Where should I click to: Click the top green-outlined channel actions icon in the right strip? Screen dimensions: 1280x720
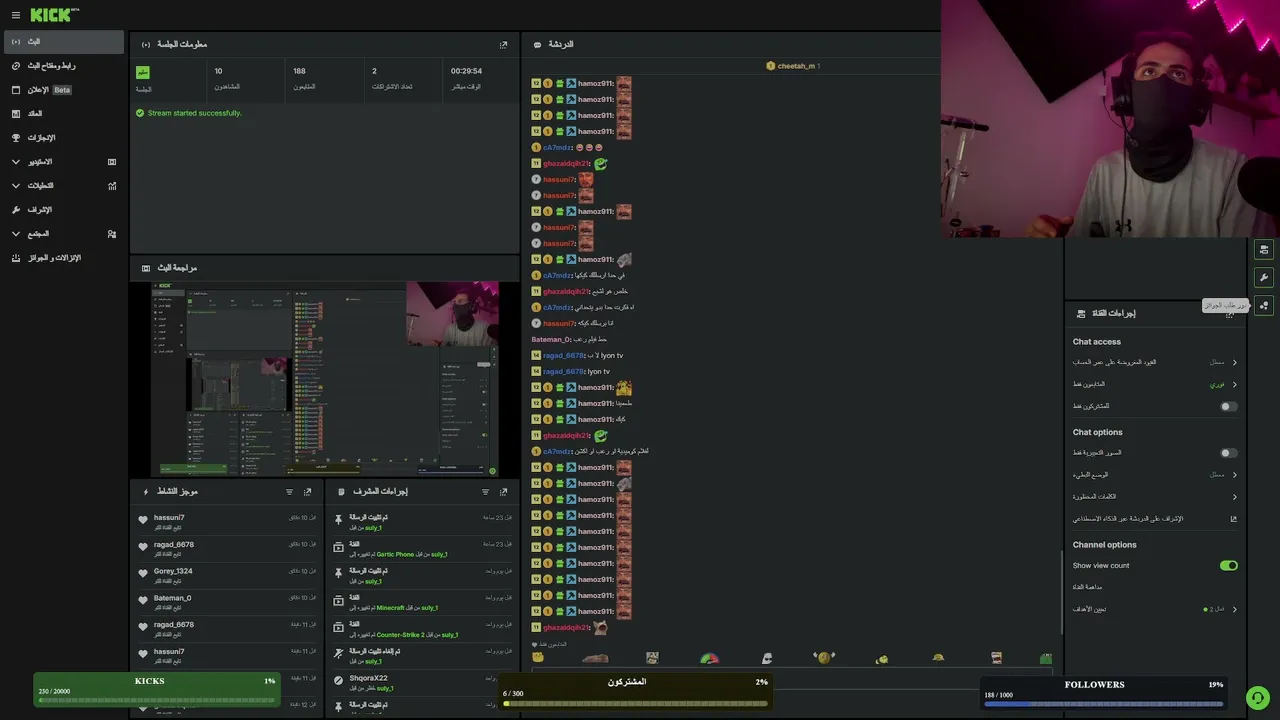pyautogui.click(x=1264, y=250)
